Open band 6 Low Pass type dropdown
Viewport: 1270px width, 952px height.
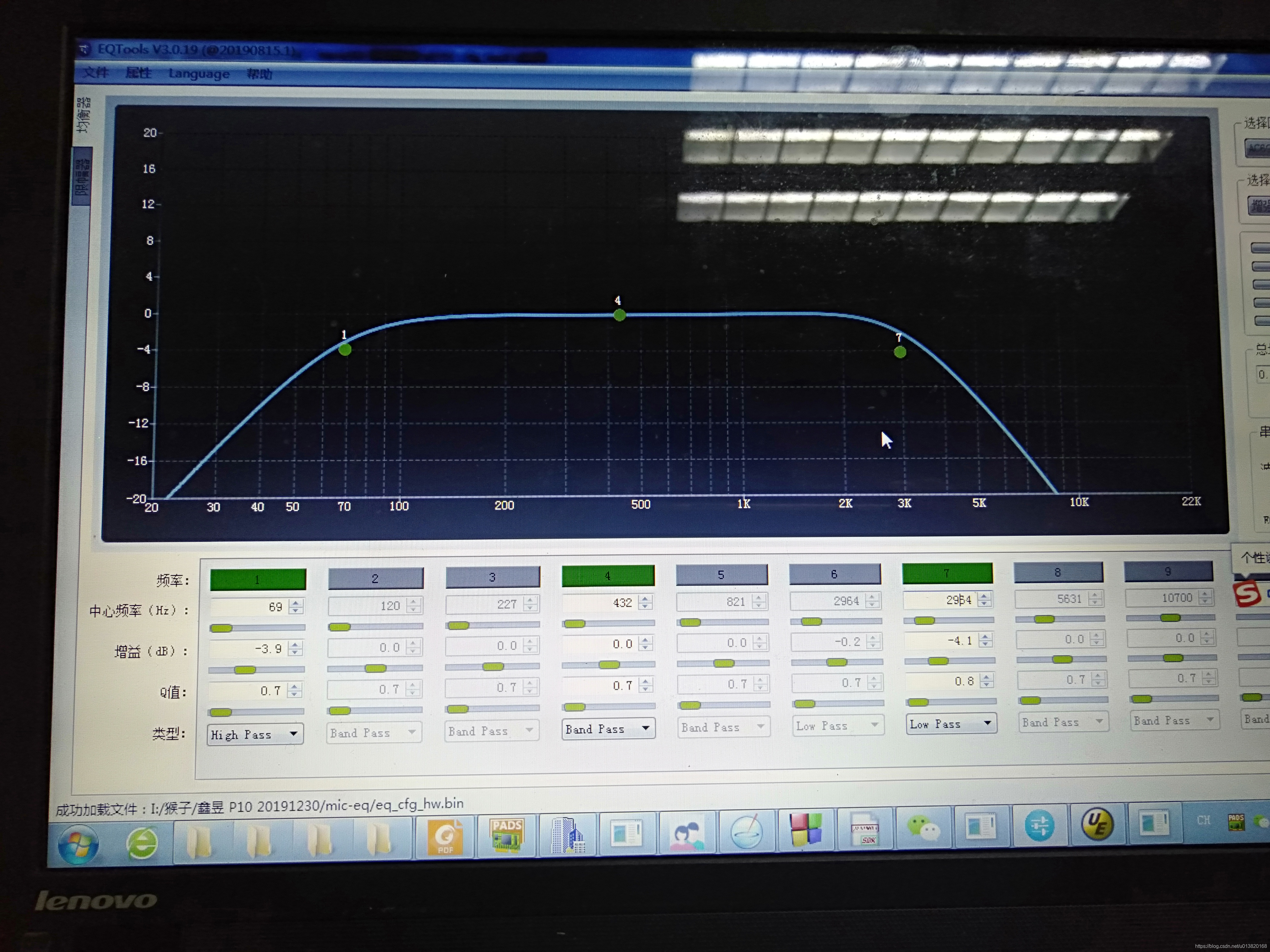[x=838, y=725]
